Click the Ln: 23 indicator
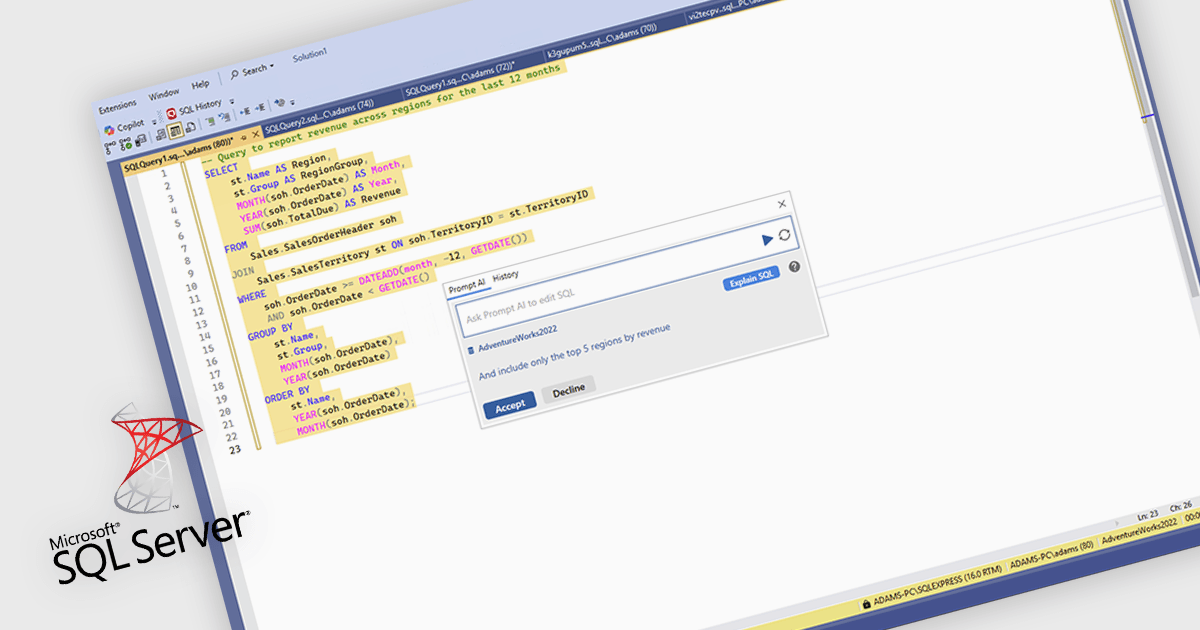This screenshot has width=1200, height=630. point(1147,517)
